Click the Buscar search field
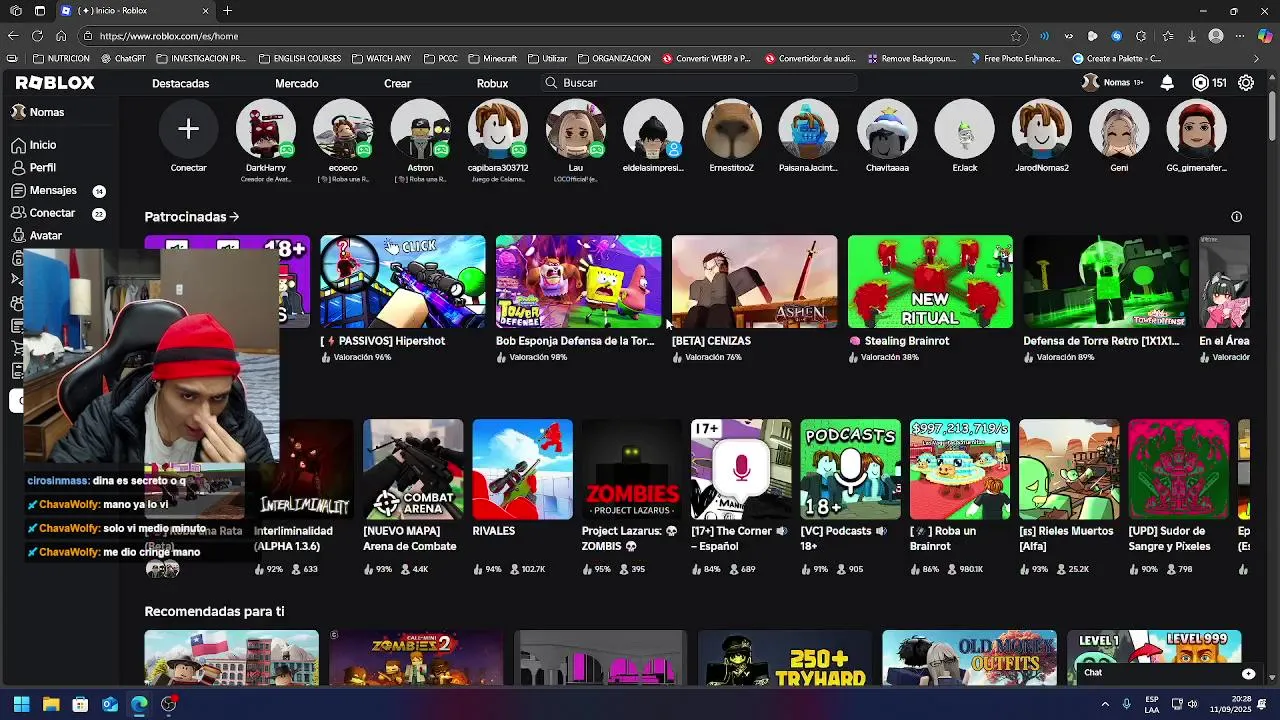 (700, 83)
